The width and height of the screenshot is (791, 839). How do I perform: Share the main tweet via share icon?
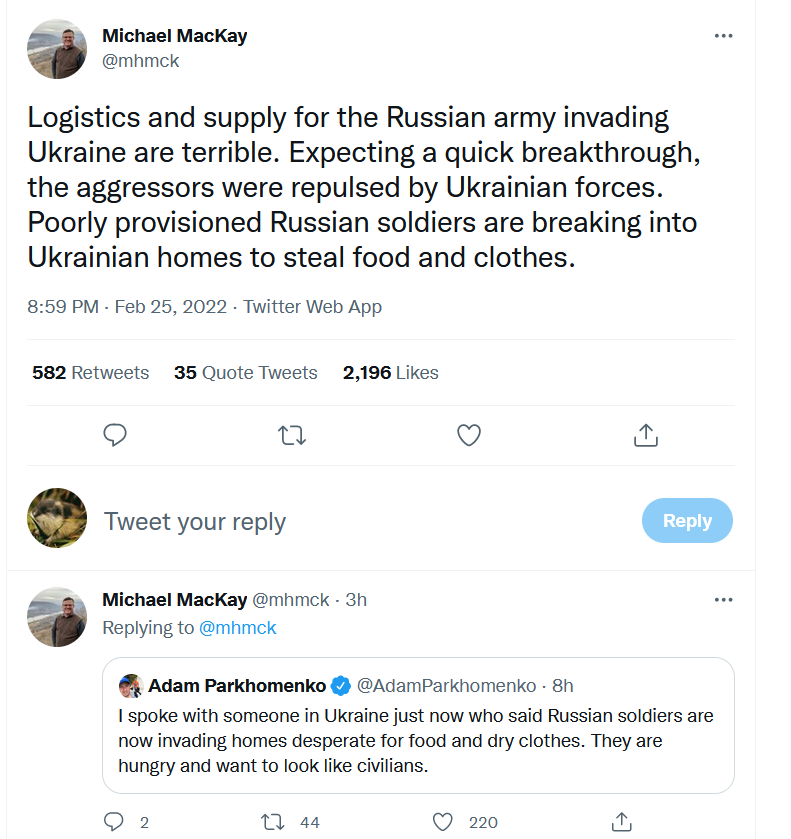pyautogui.click(x=646, y=435)
